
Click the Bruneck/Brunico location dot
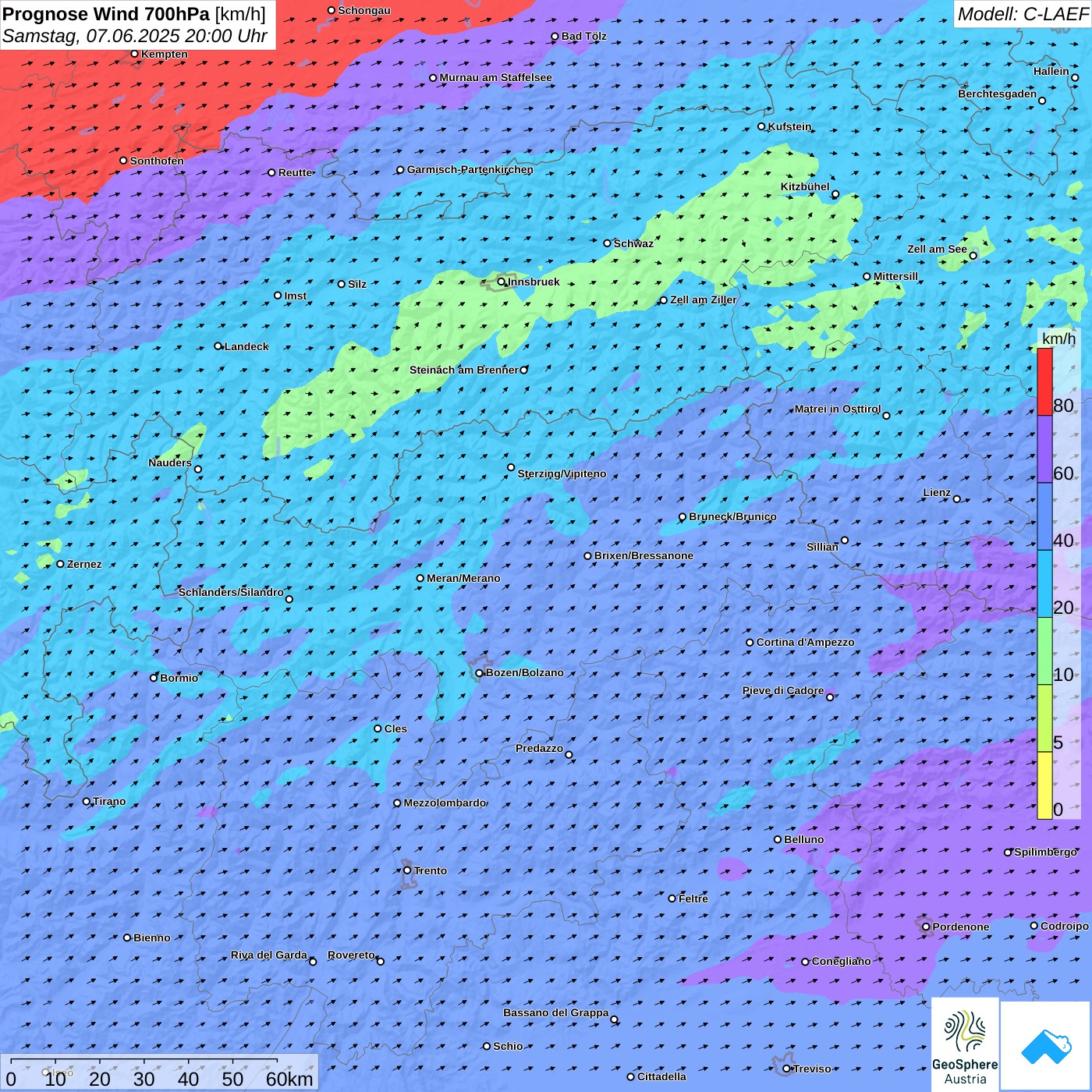tap(682, 517)
